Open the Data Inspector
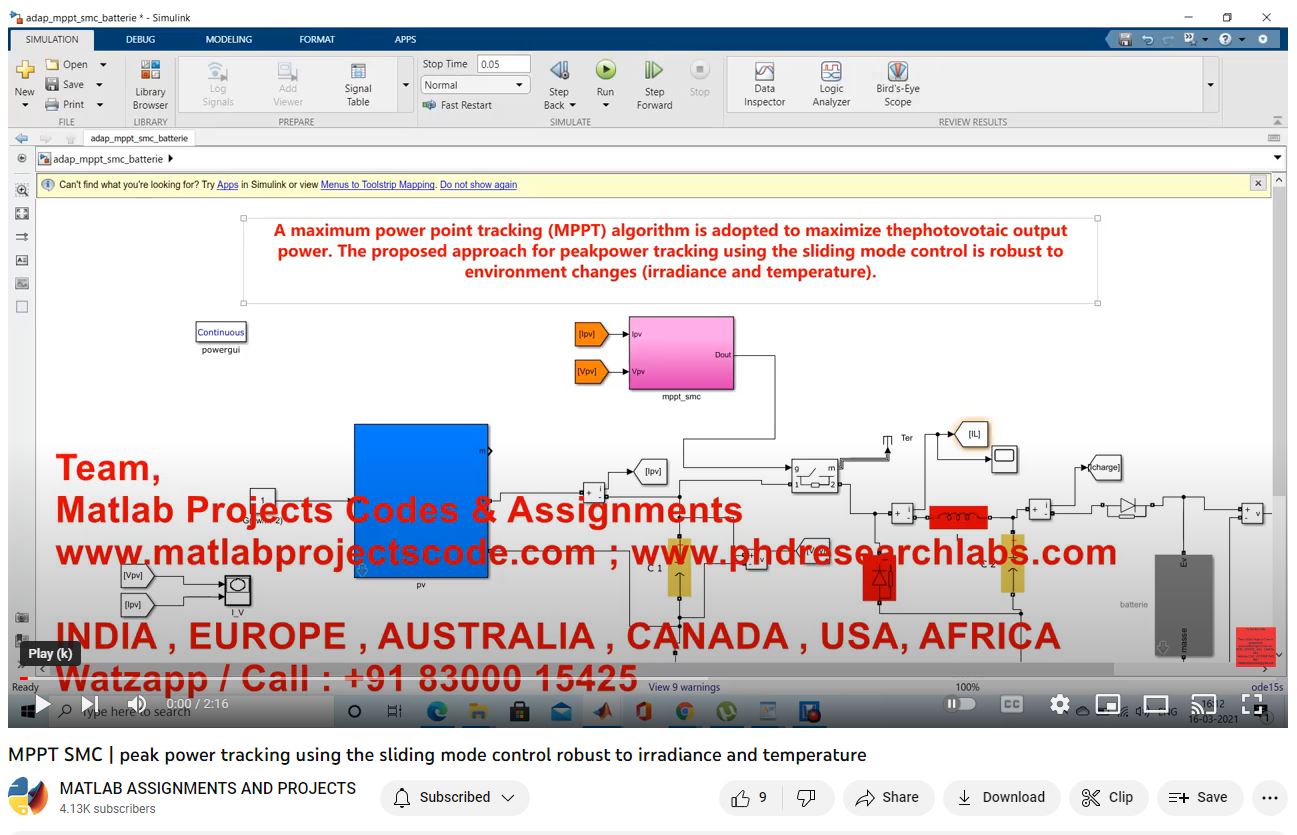This screenshot has width=1297, height=835. [x=765, y=84]
